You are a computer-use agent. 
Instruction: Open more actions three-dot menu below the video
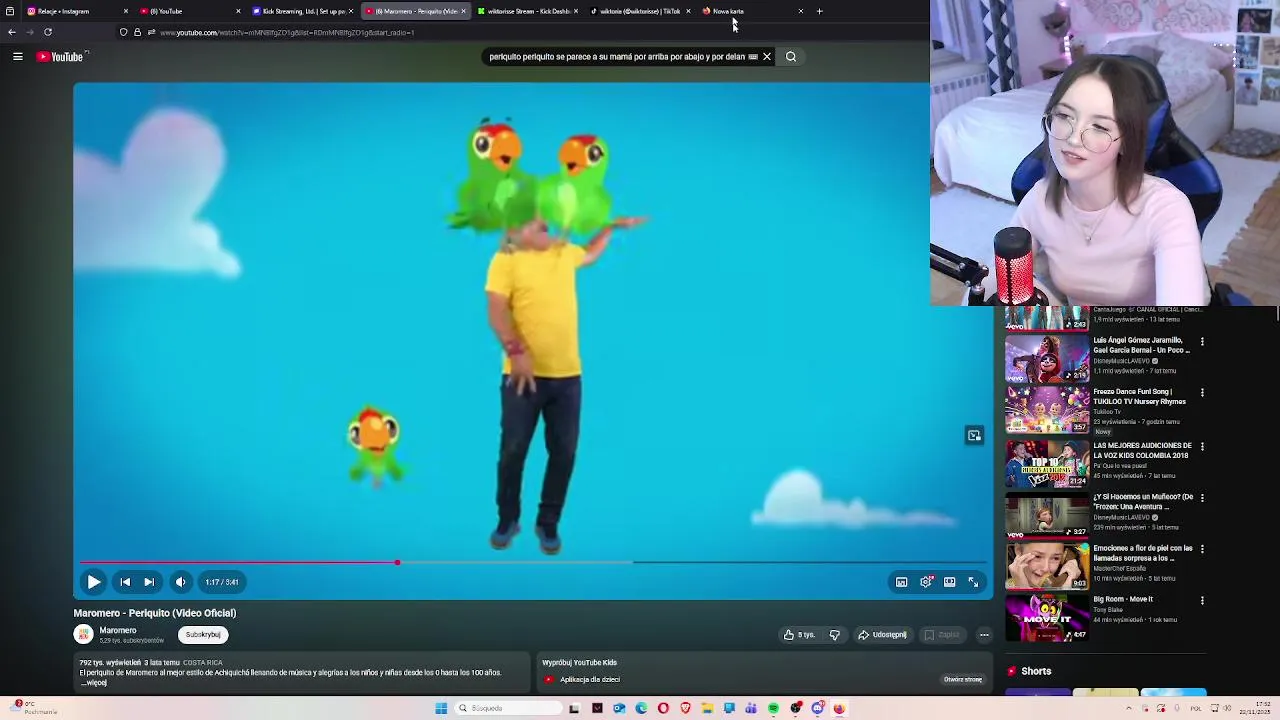point(984,634)
